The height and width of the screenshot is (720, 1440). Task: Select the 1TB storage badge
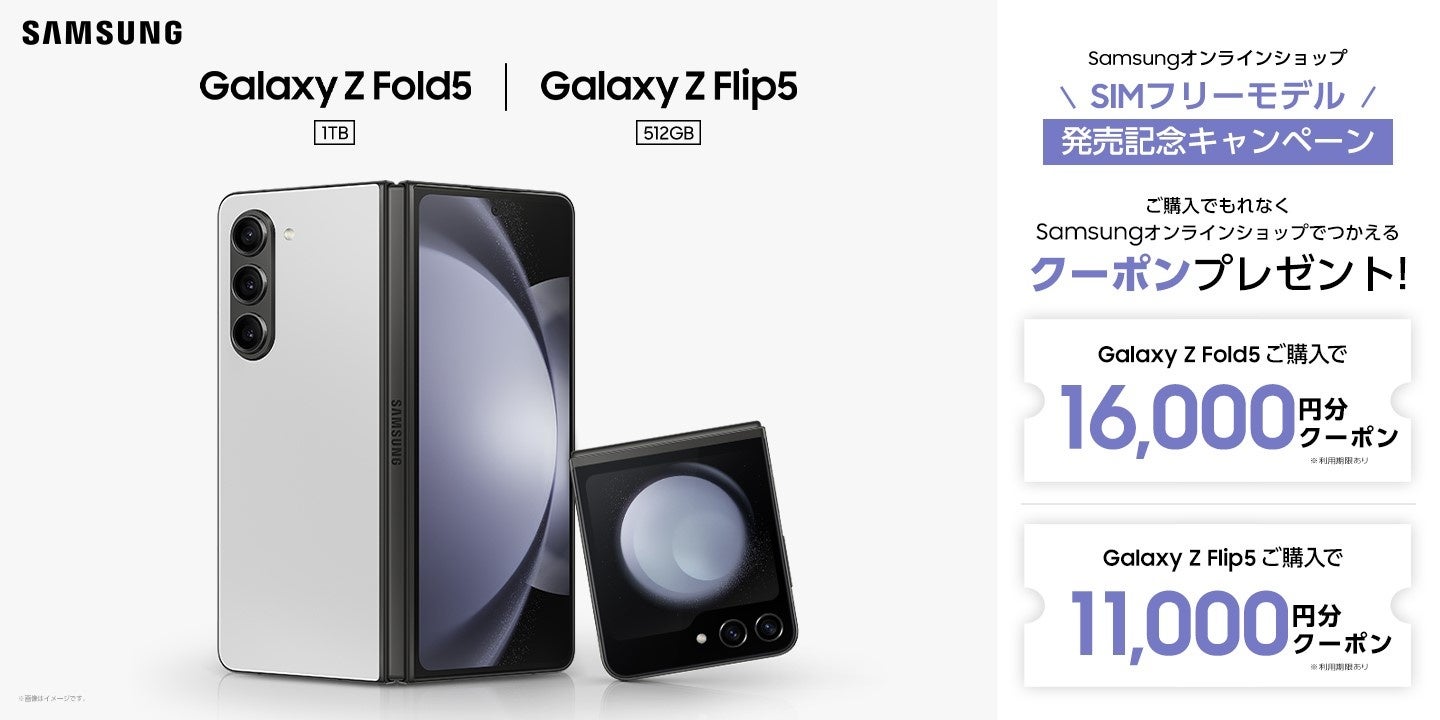coord(334,132)
